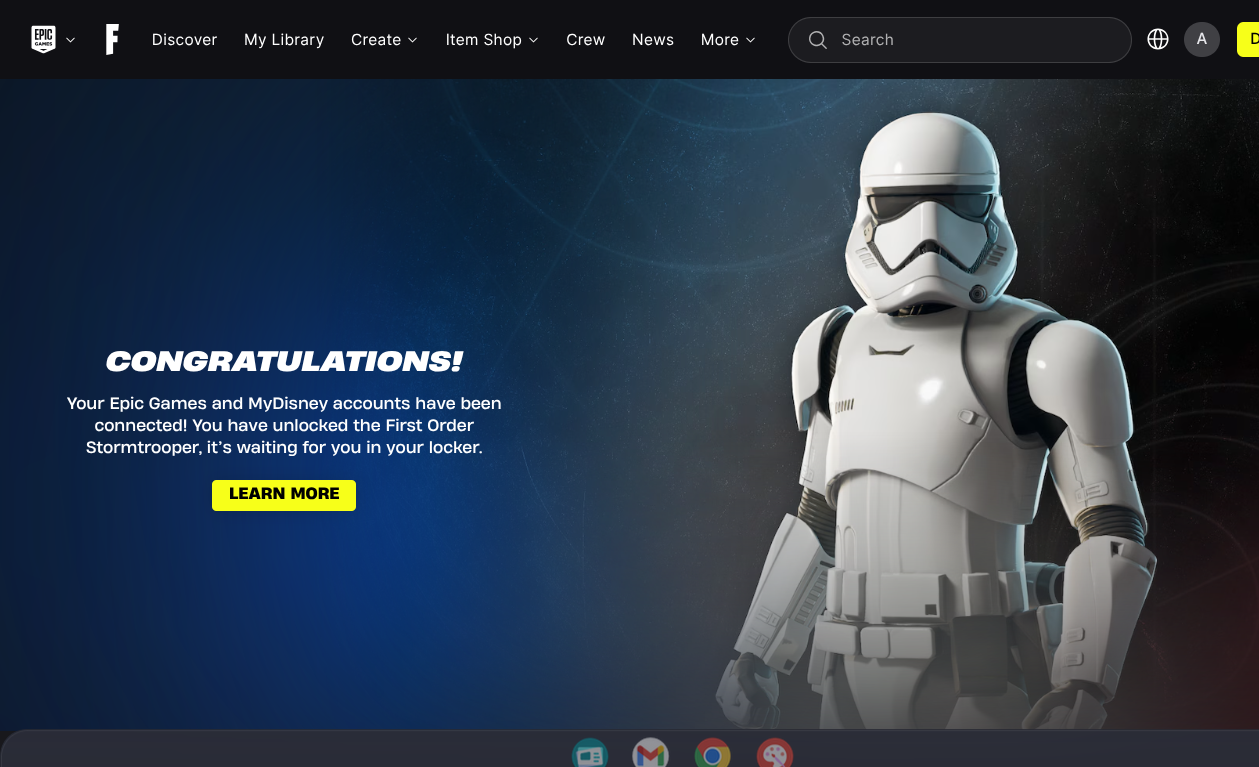This screenshot has width=1259, height=767.
Task: Click the First Order Stormtrooper image
Action: pos(935,420)
